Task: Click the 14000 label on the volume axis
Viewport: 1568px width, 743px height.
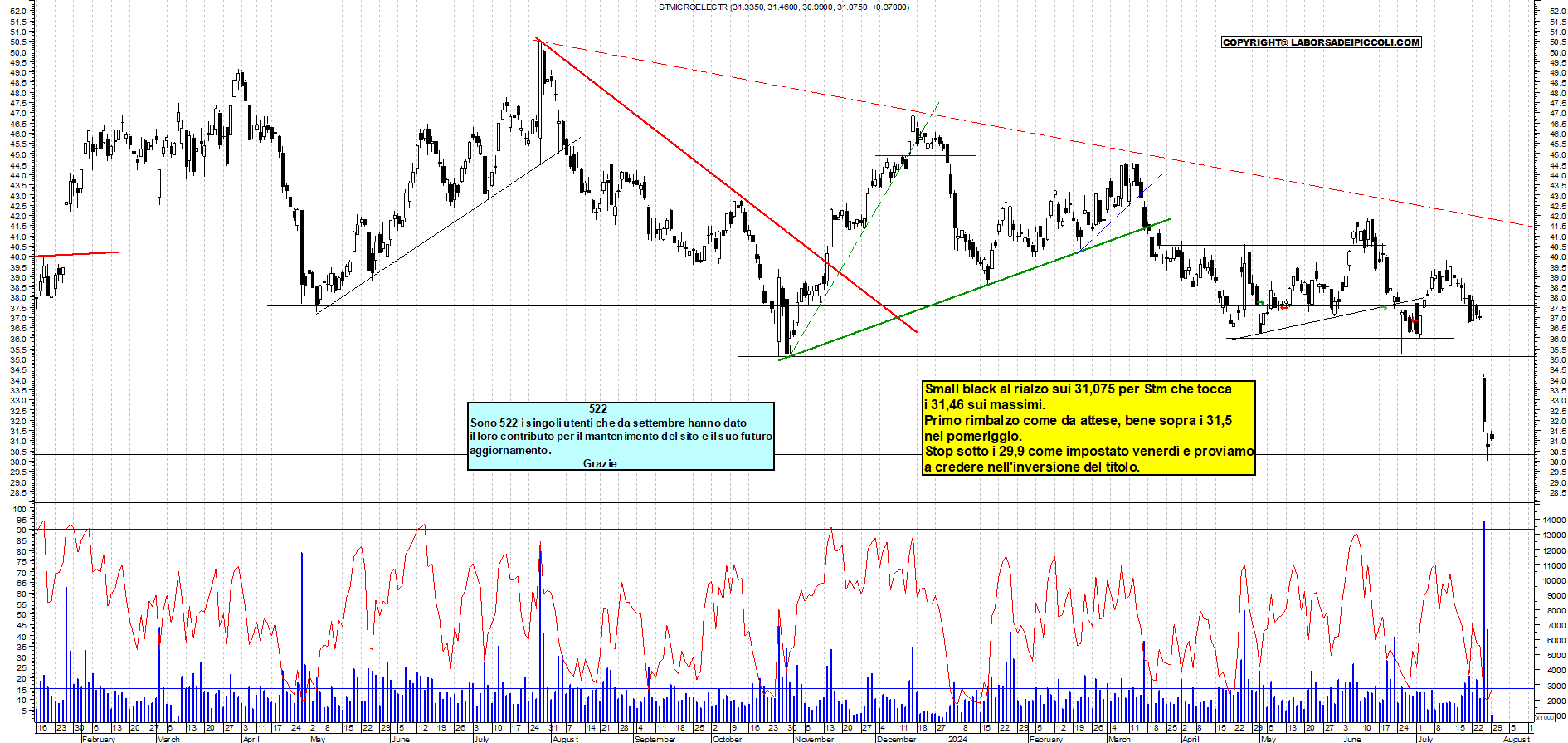Action: point(1554,521)
